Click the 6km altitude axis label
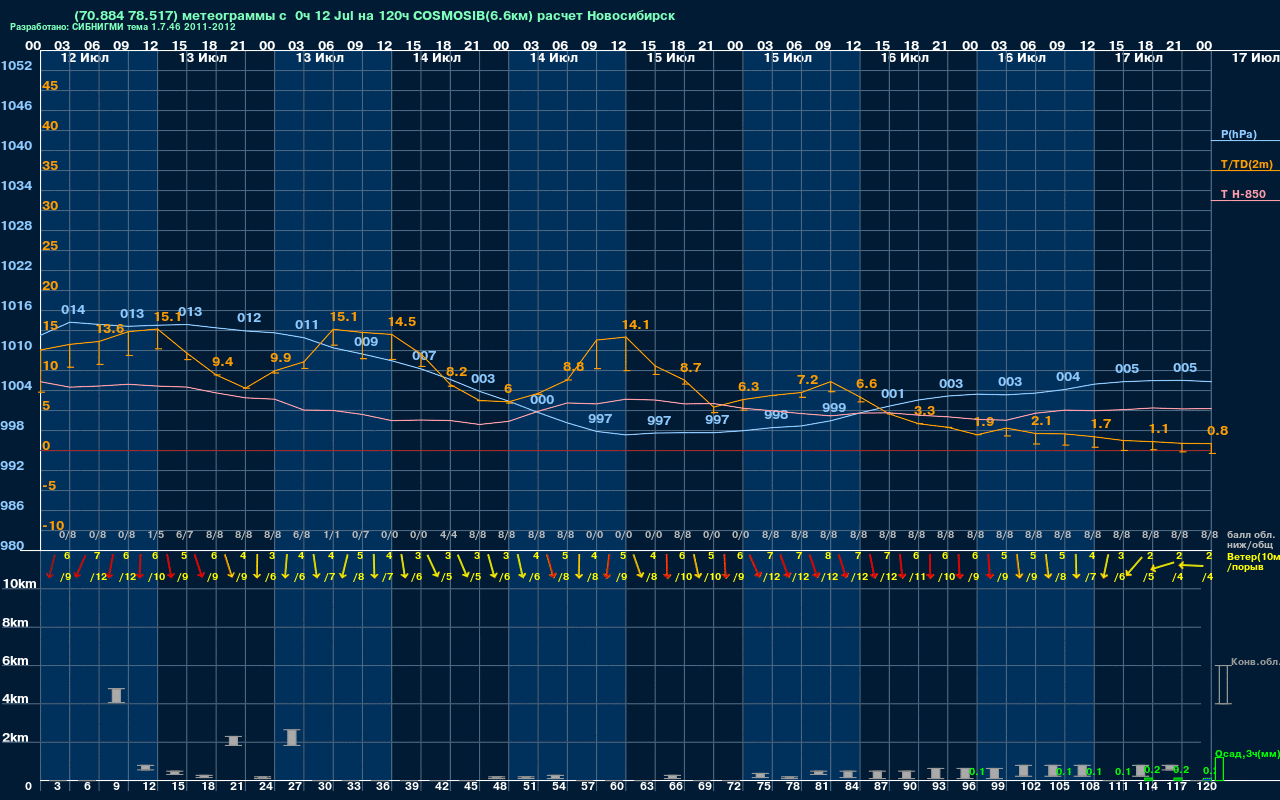The width and height of the screenshot is (1280, 800). click(x=17, y=662)
